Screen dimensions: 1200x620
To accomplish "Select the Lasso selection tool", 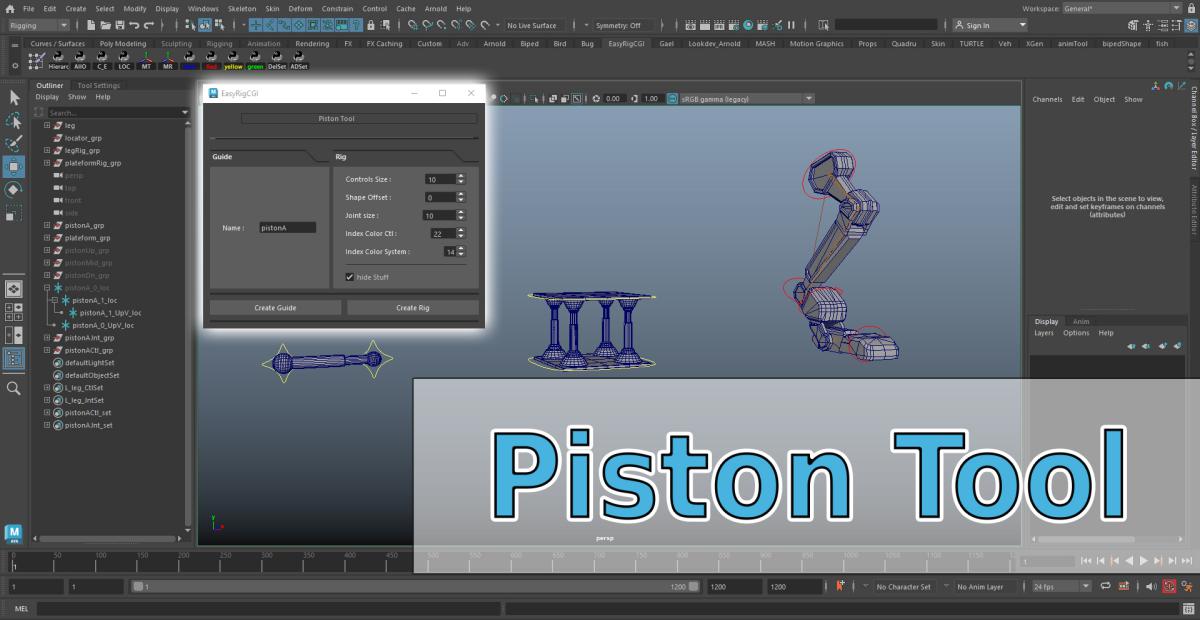I will point(14,121).
